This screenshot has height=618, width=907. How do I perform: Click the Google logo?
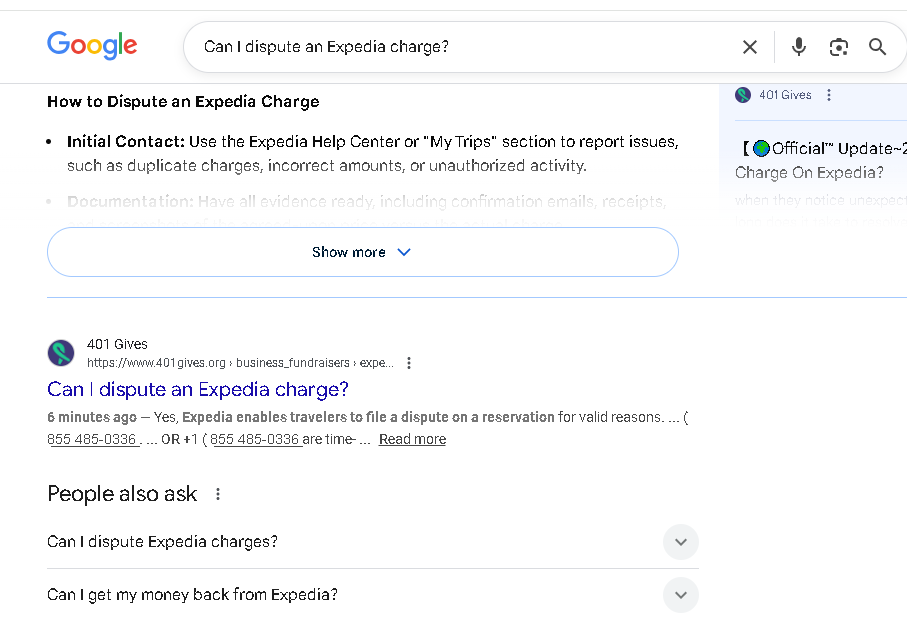(92, 45)
